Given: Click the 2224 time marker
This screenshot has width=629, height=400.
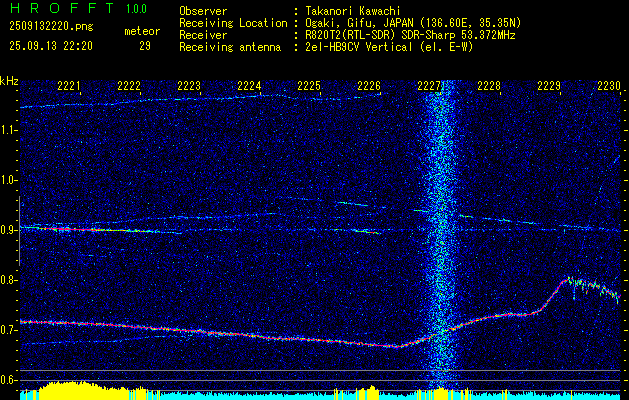Looking at the screenshot, I should pos(249,85).
